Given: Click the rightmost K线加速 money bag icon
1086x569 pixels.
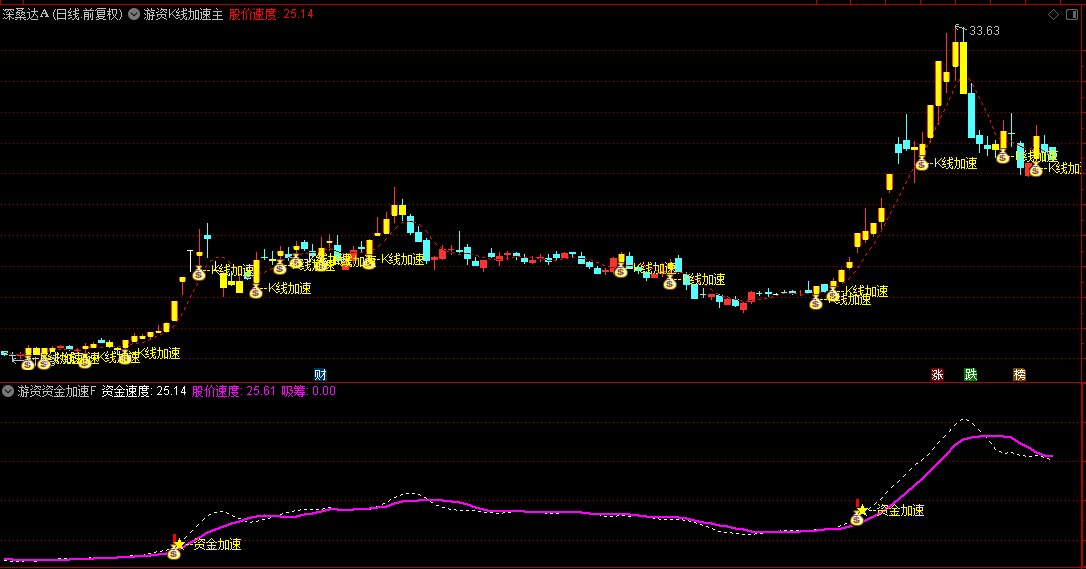Looking at the screenshot, I should pos(1035,170).
